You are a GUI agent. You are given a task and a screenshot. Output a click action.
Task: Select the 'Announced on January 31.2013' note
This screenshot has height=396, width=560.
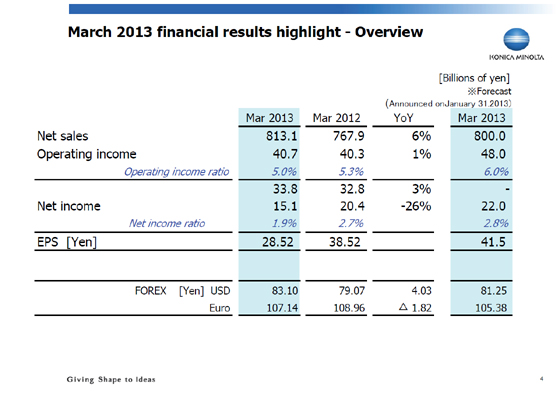click(448, 104)
